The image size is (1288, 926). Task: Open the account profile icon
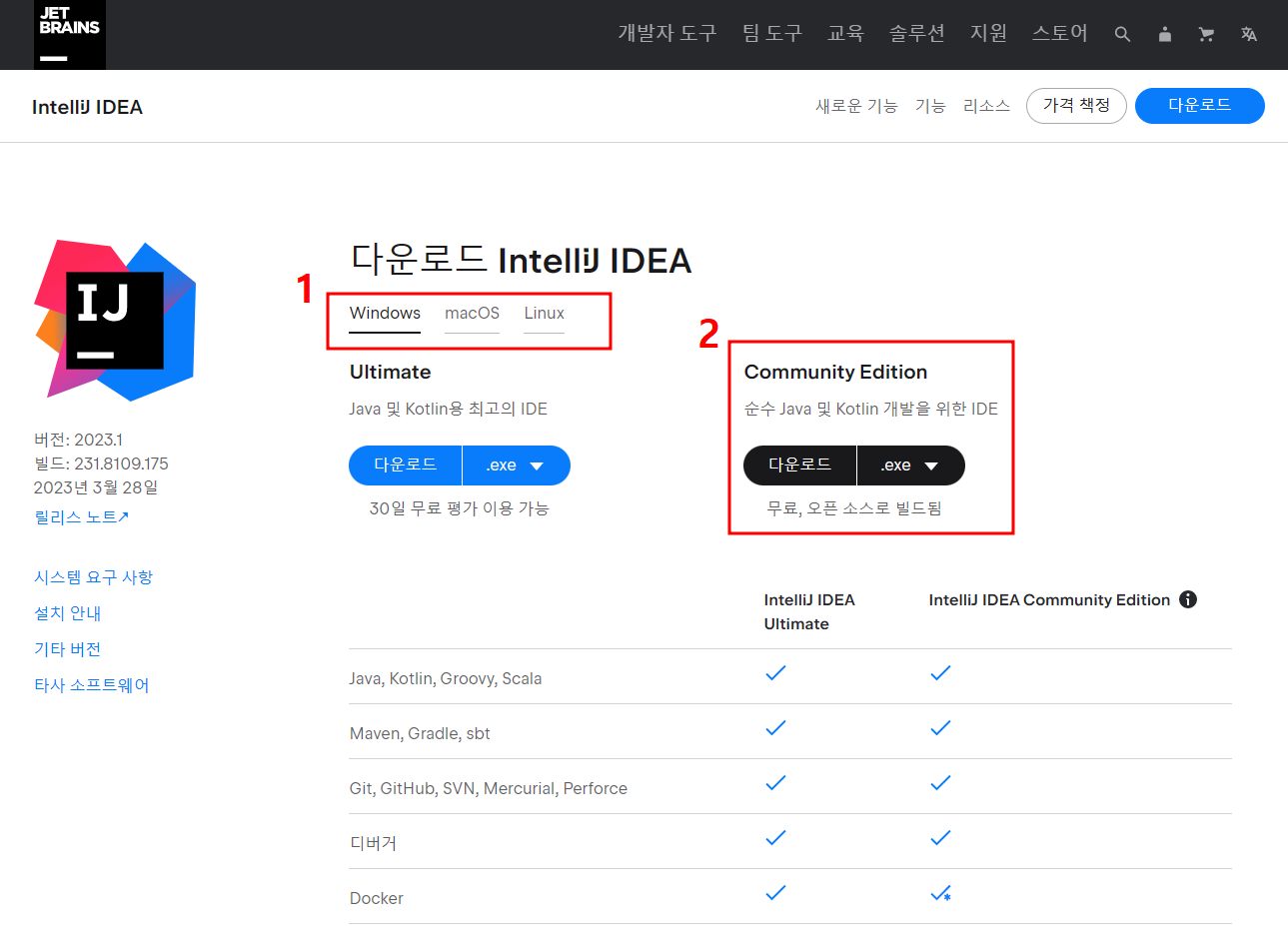1164,34
